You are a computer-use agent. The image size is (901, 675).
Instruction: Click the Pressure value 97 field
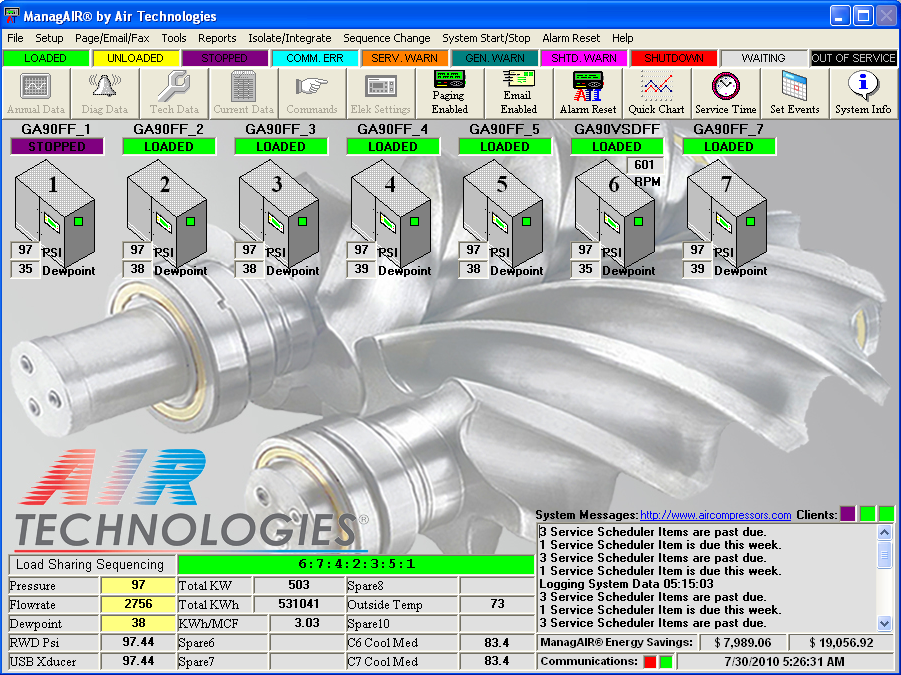coord(138,585)
